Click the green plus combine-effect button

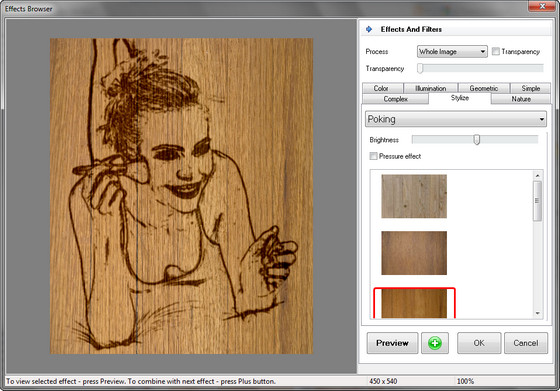[x=435, y=343]
